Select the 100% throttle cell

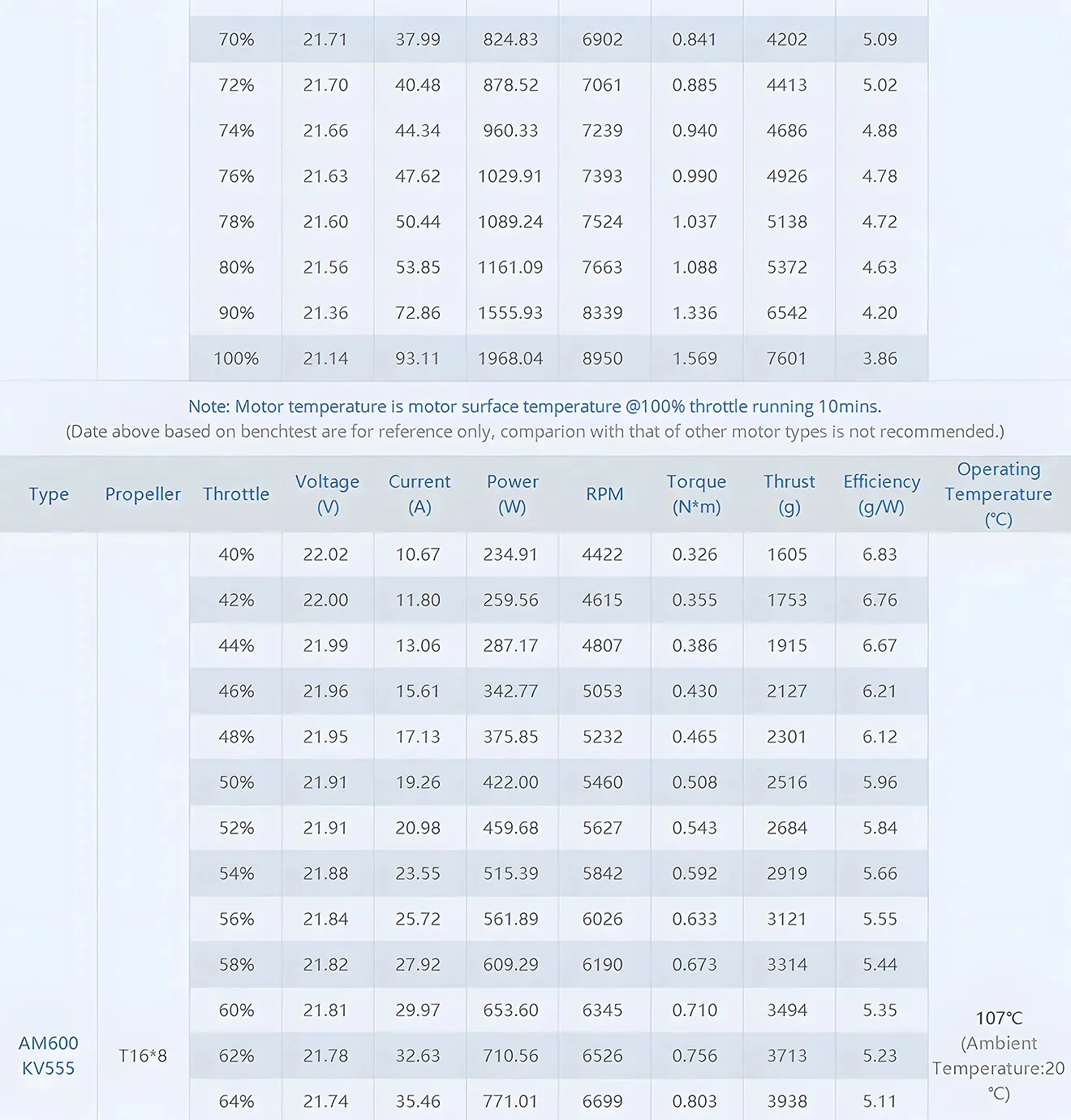[236, 359]
